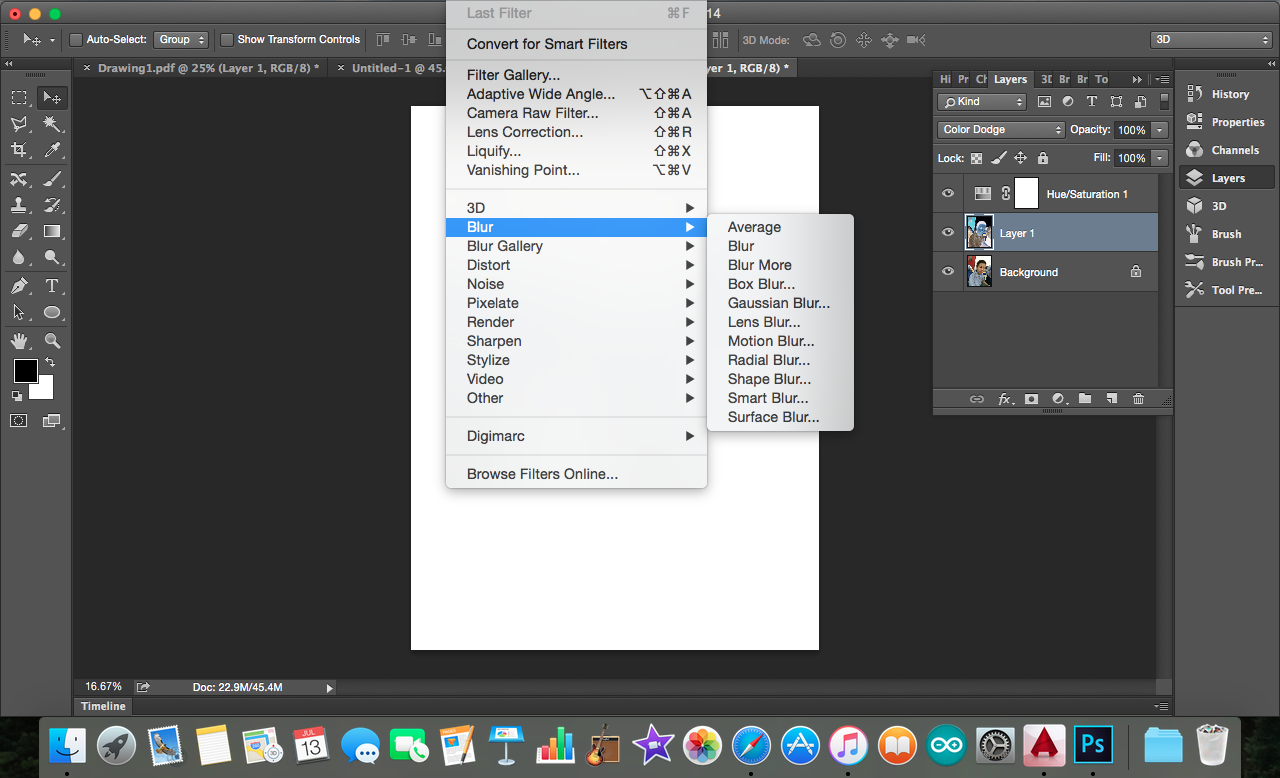Screen dimensions: 1280x778
Task: Hide the Background layer
Action: (x=948, y=271)
